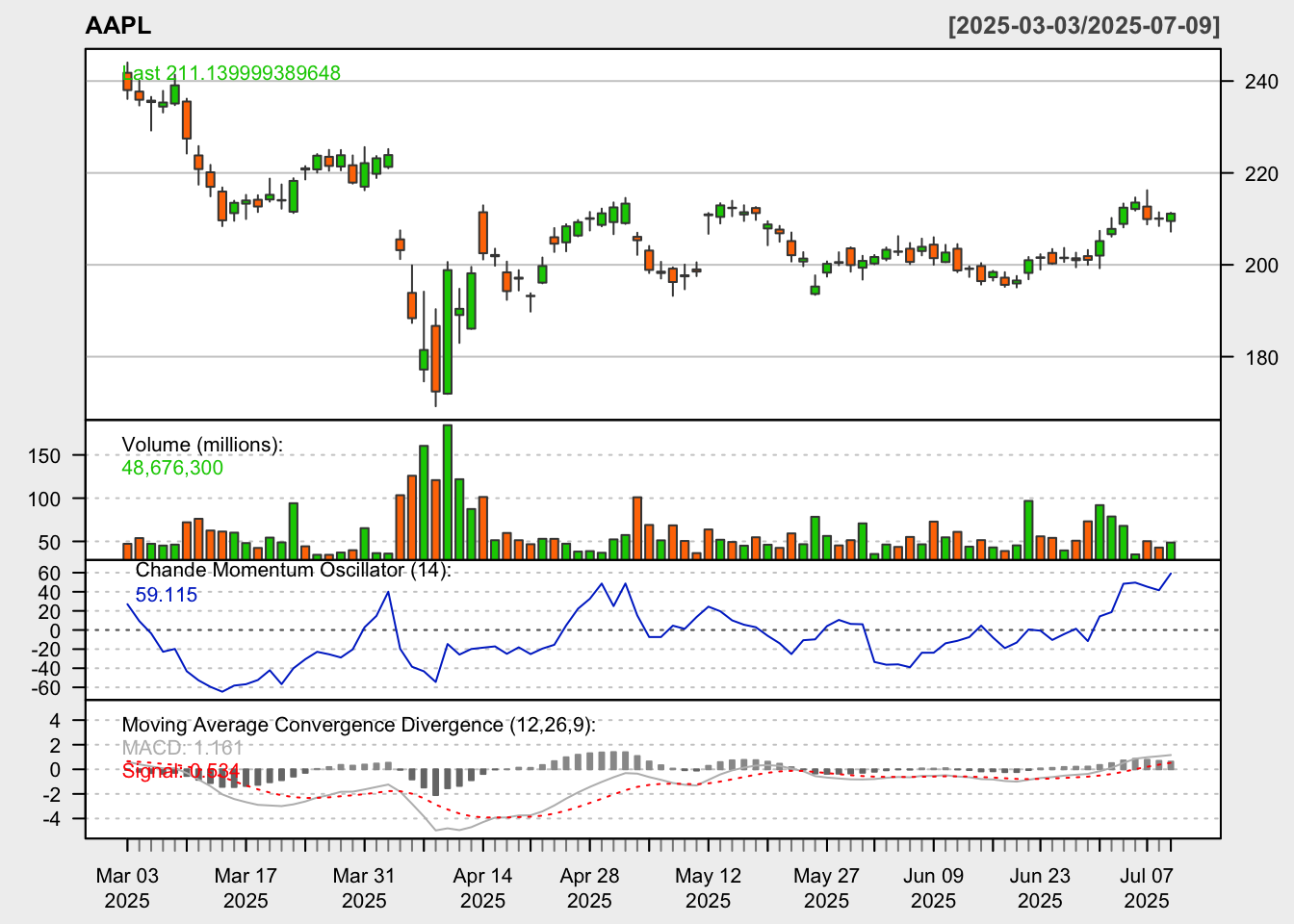1294x924 pixels.
Task: Click the 240 price axis label
Action: click(x=1261, y=82)
